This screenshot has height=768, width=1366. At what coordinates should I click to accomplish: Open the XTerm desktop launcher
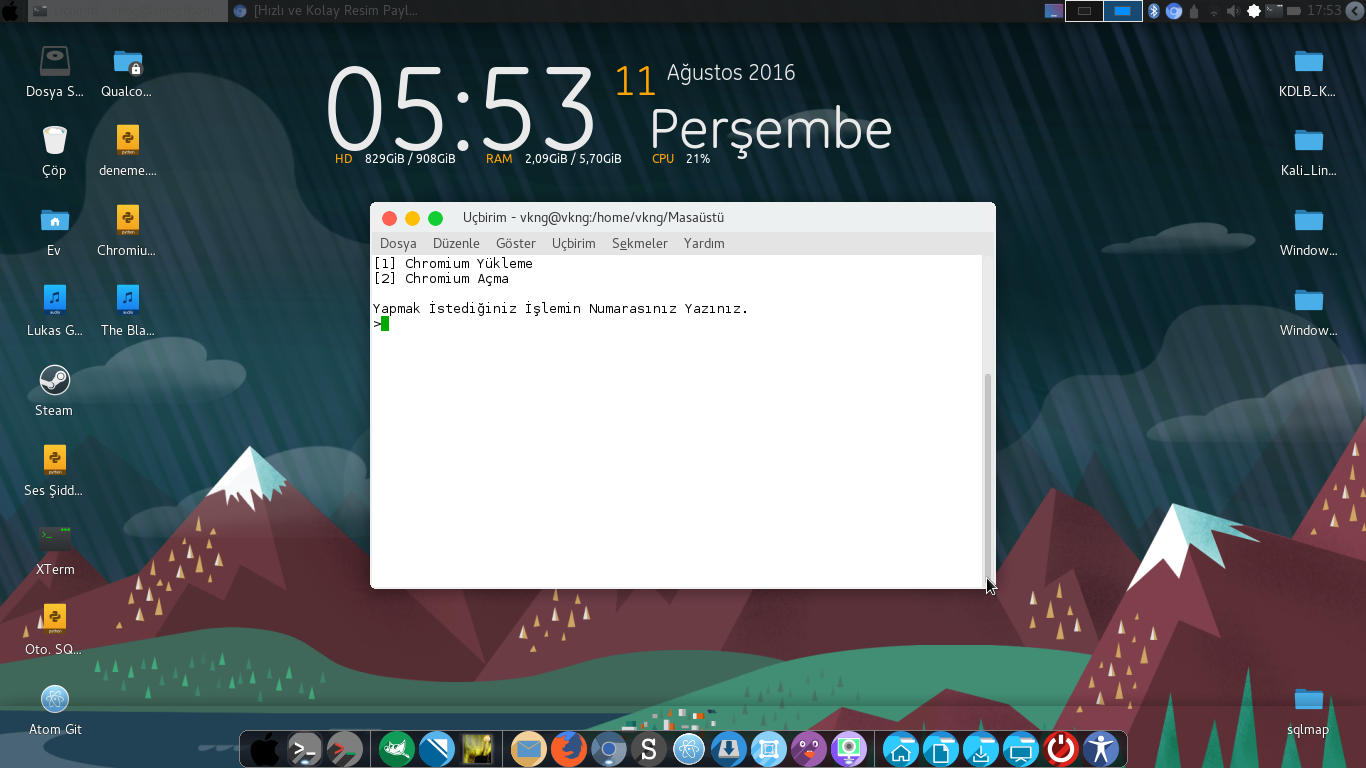pyautogui.click(x=55, y=538)
